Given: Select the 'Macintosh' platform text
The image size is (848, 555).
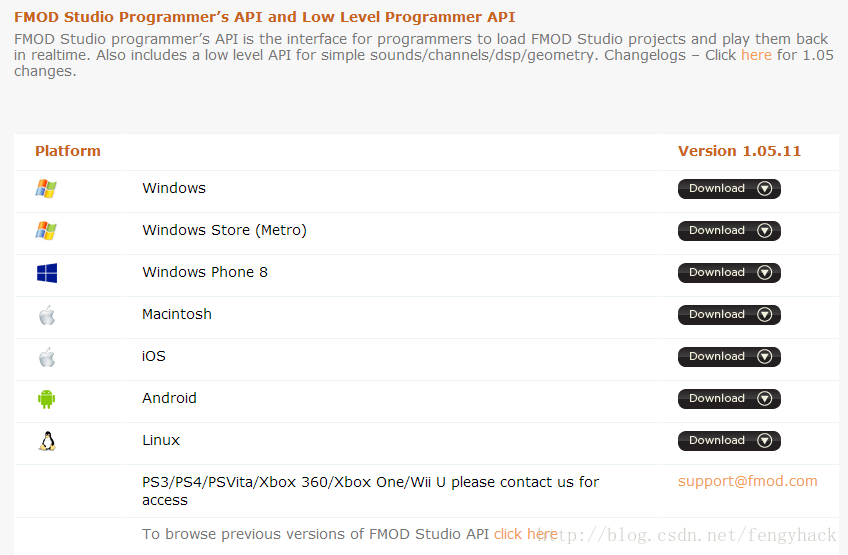Looking at the screenshot, I should pos(177,314).
